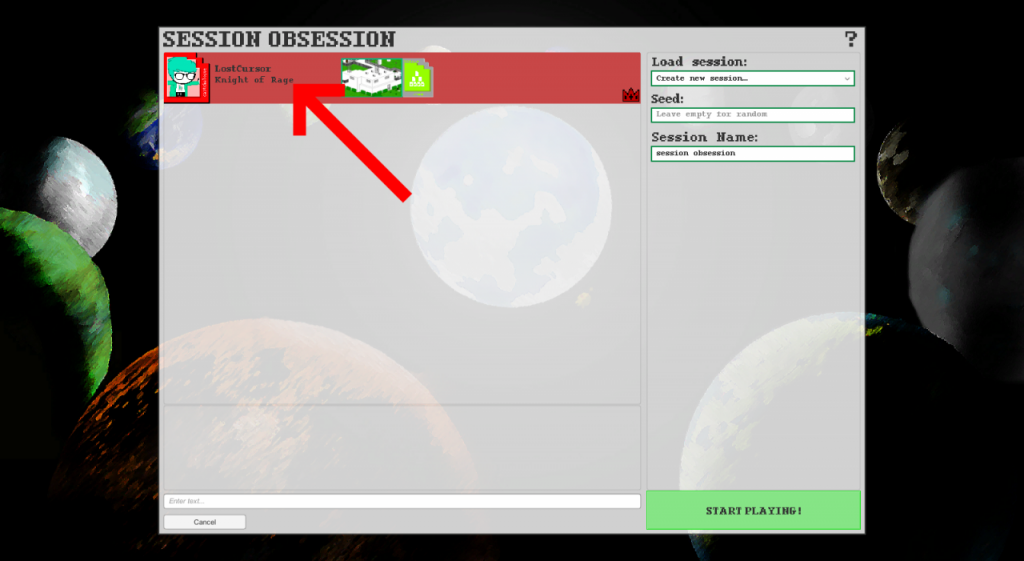This screenshot has width=1024, height=561.
Task: Click the 'Session Name:' label
Action: 705,137
